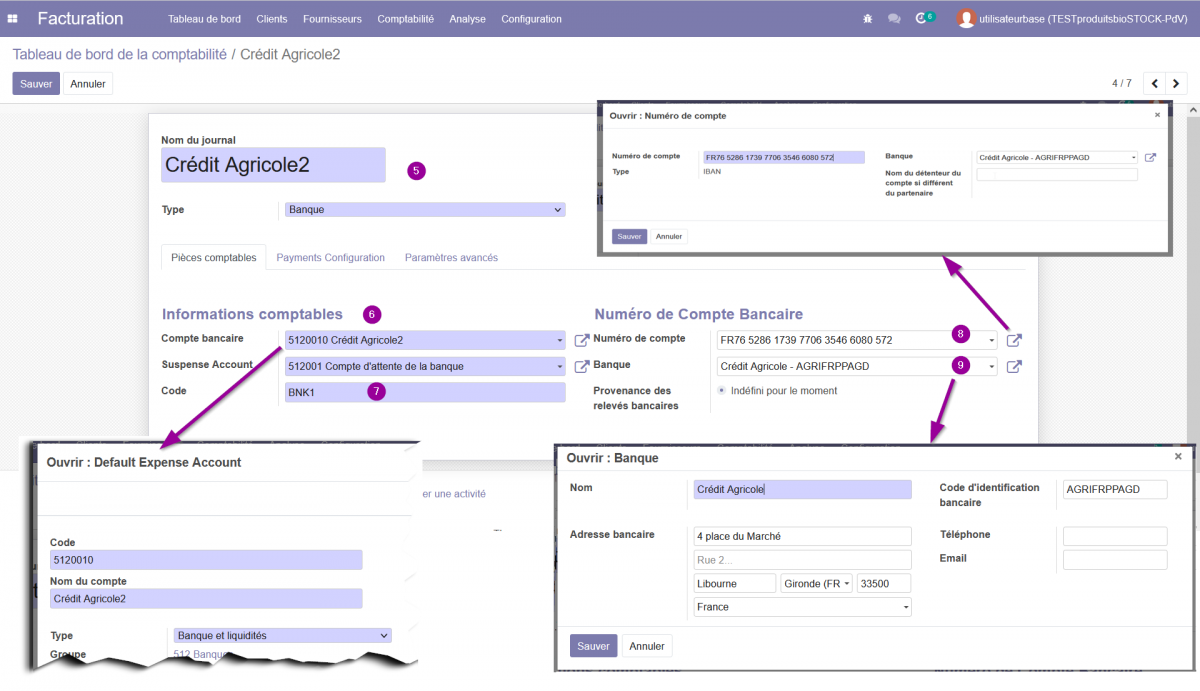1200x691 pixels.
Task: Open the conversations chat bubble icon
Action: 894,19
